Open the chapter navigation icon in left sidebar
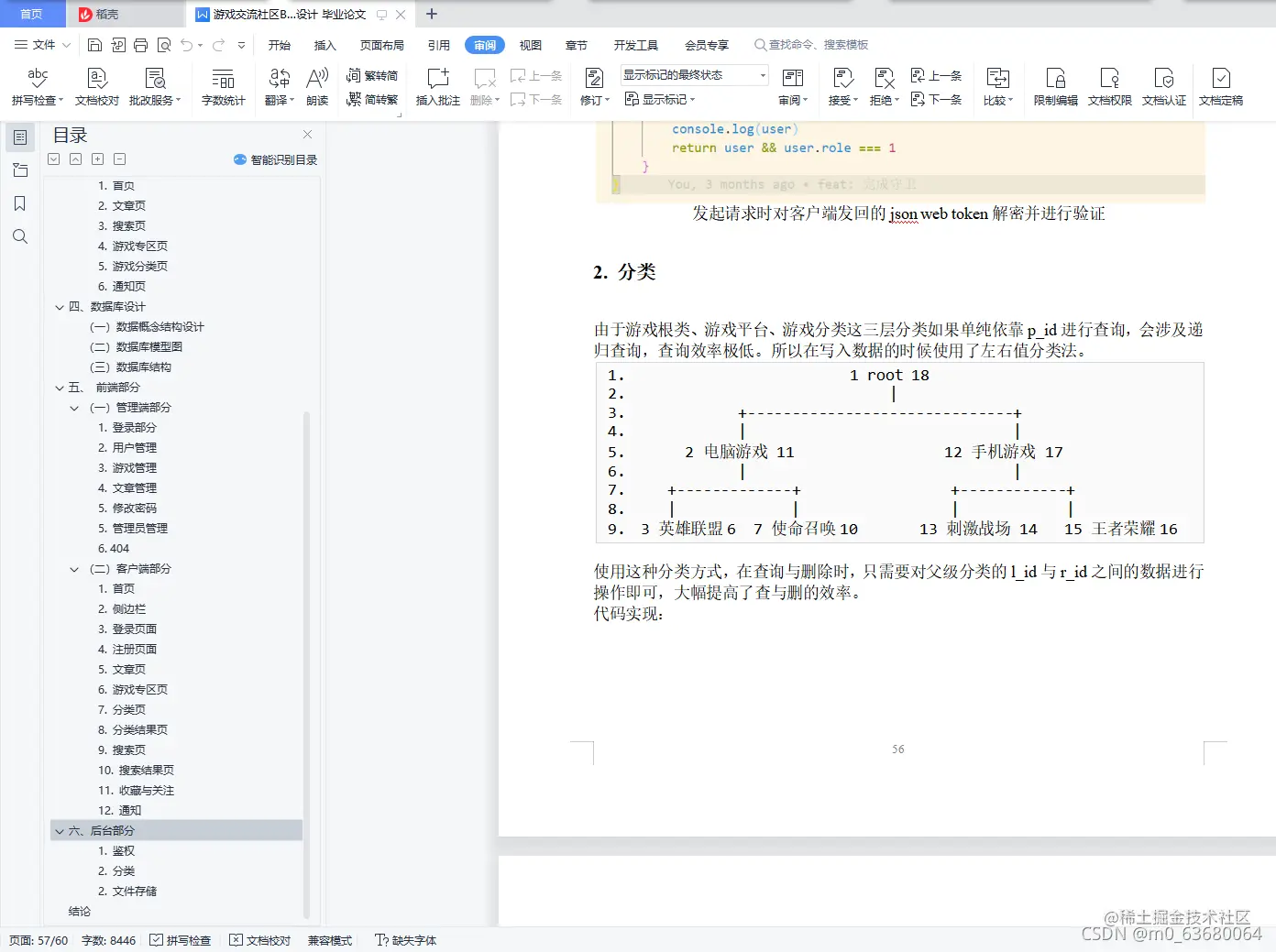The width and height of the screenshot is (1276, 952). pyautogui.click(x=20, y=170)
